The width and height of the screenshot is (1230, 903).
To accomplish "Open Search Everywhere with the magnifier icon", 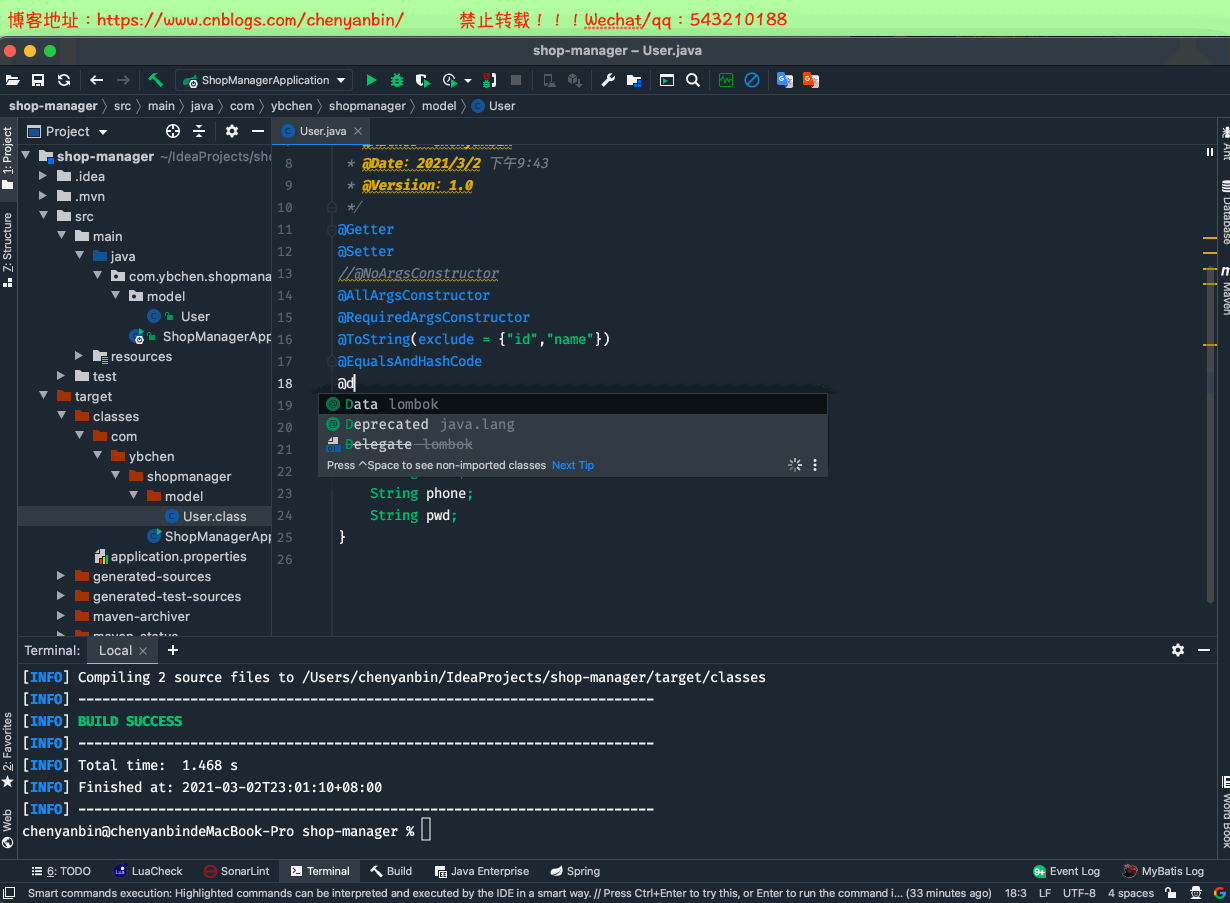I will coord(692,80).
